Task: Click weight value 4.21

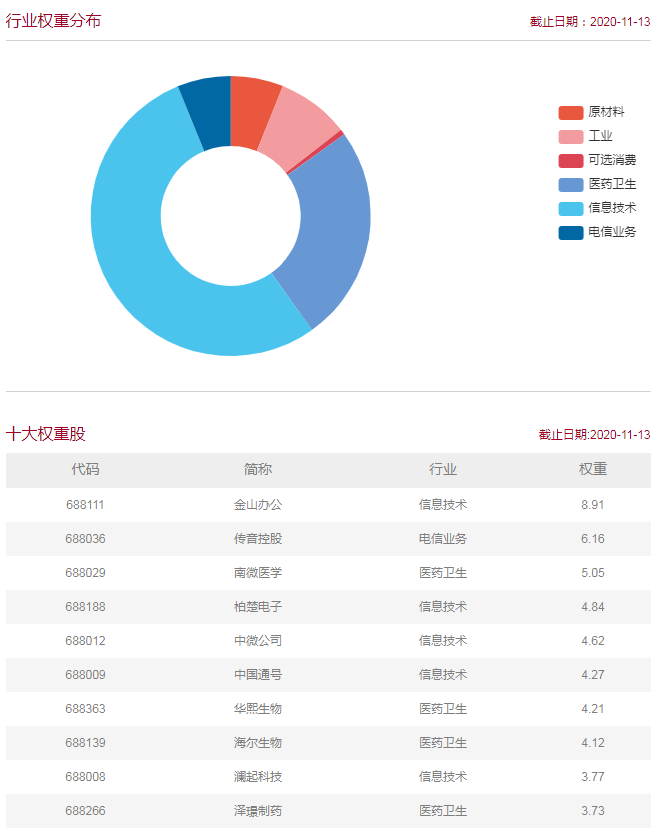Action: click(593, 709)
